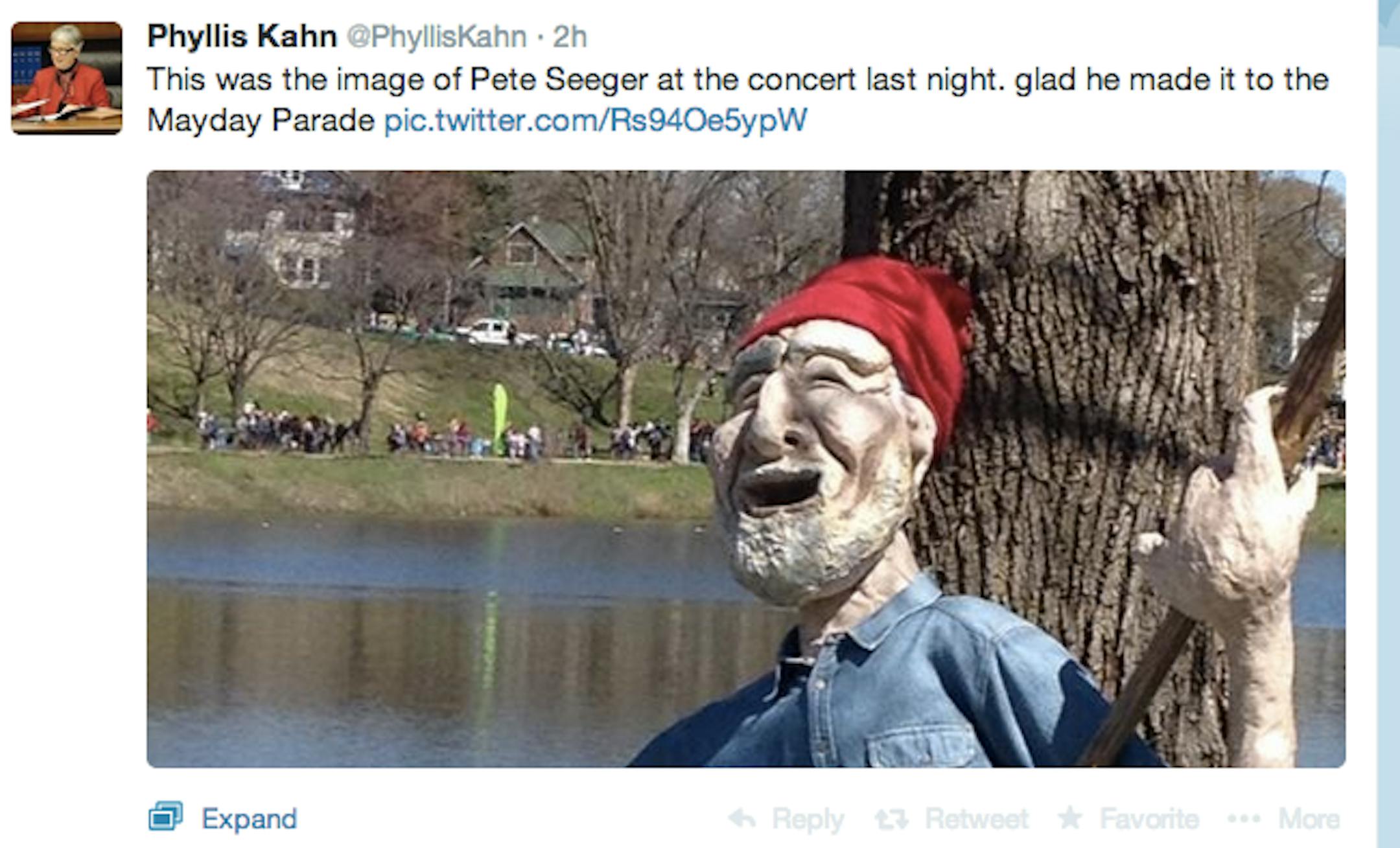Click the Reply arrow icon
This screenshot has height=848, width=1400.
tap(741, 819)
